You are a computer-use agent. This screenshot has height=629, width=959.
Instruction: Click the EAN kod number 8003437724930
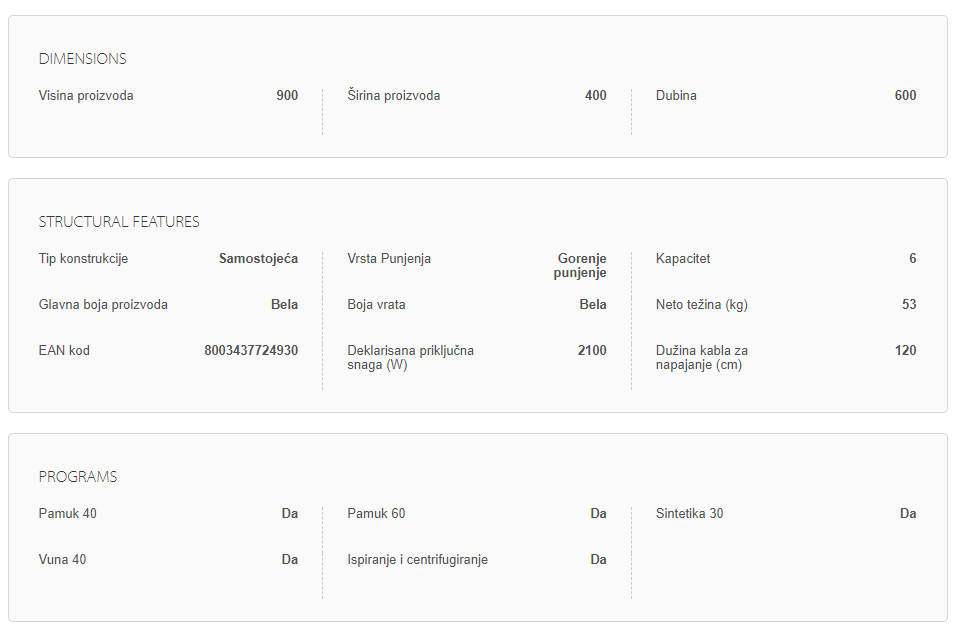(x=251, y=351)
